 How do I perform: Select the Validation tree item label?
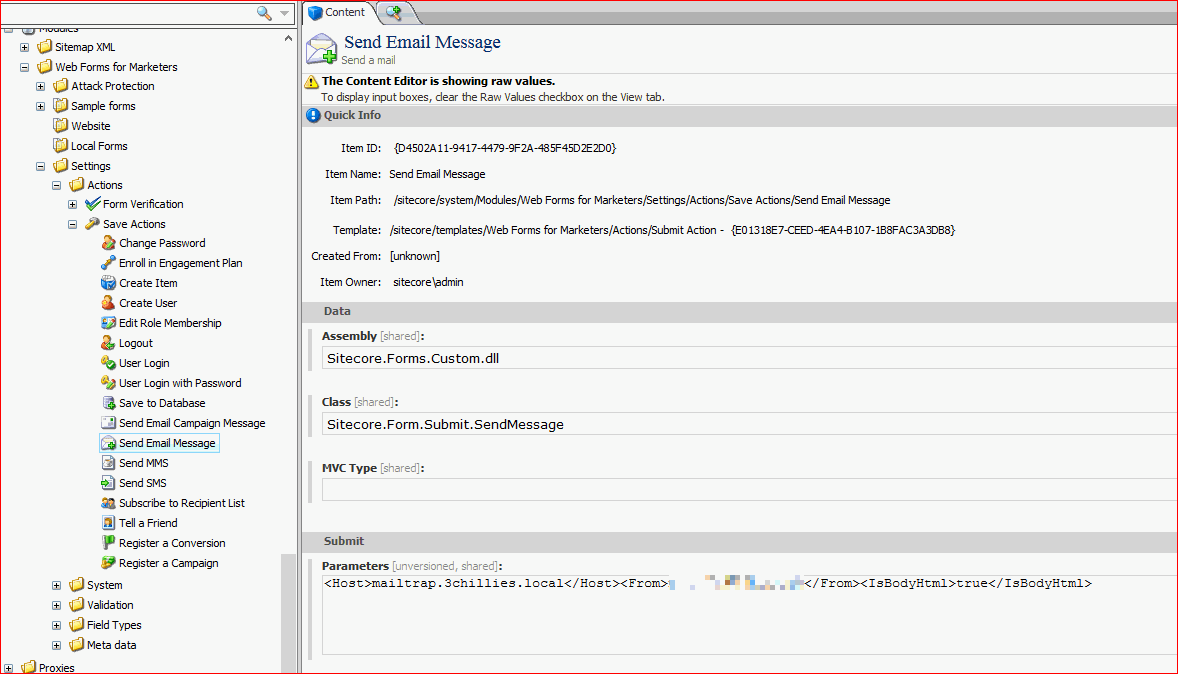click(x=110, y=605)
